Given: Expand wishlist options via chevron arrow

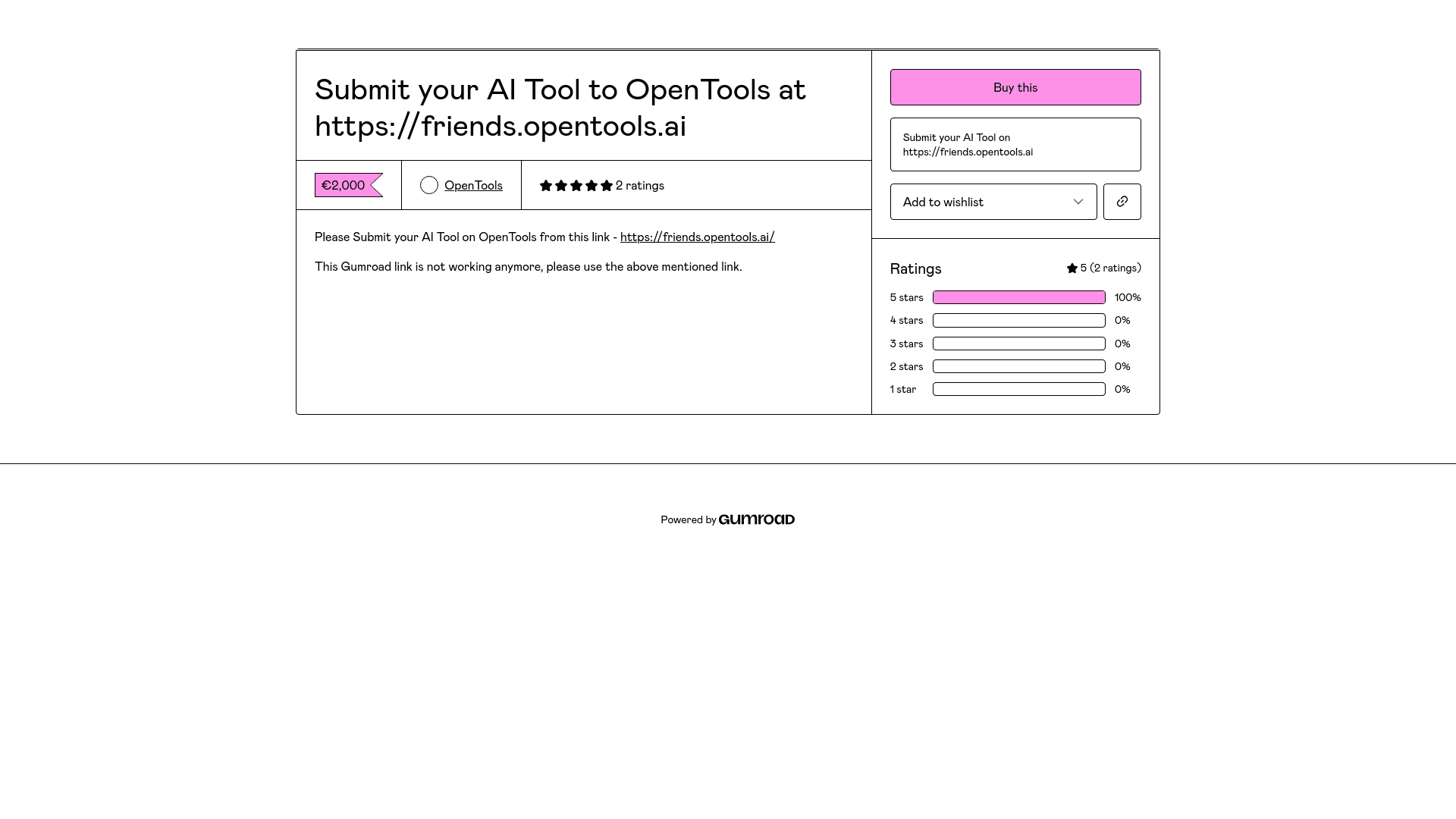Looking at the screenshot, I should [1078, 202].
